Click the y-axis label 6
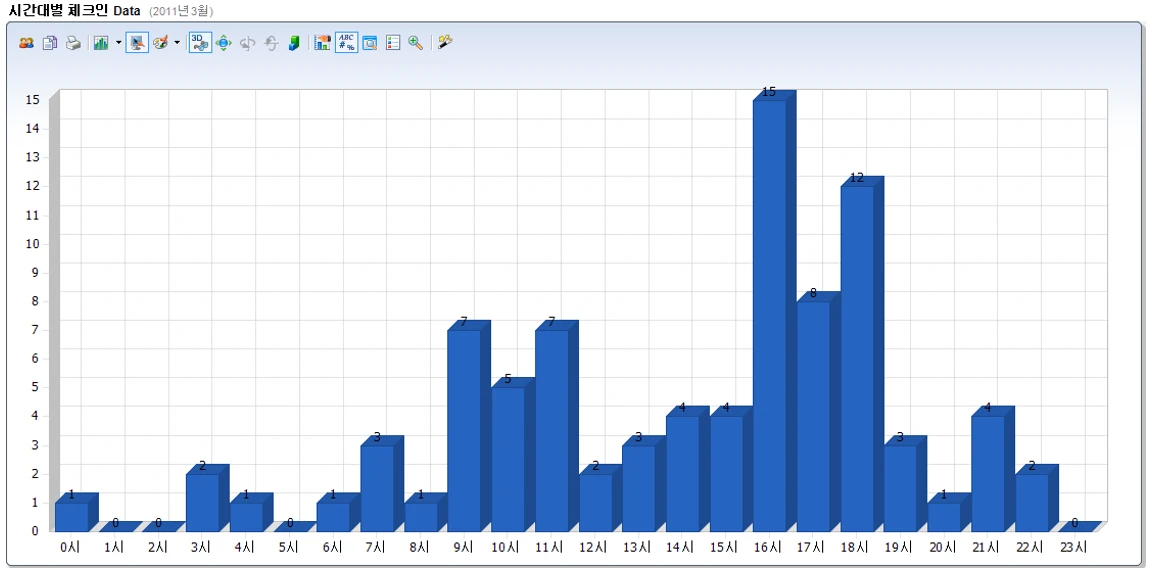 [35, 359]
